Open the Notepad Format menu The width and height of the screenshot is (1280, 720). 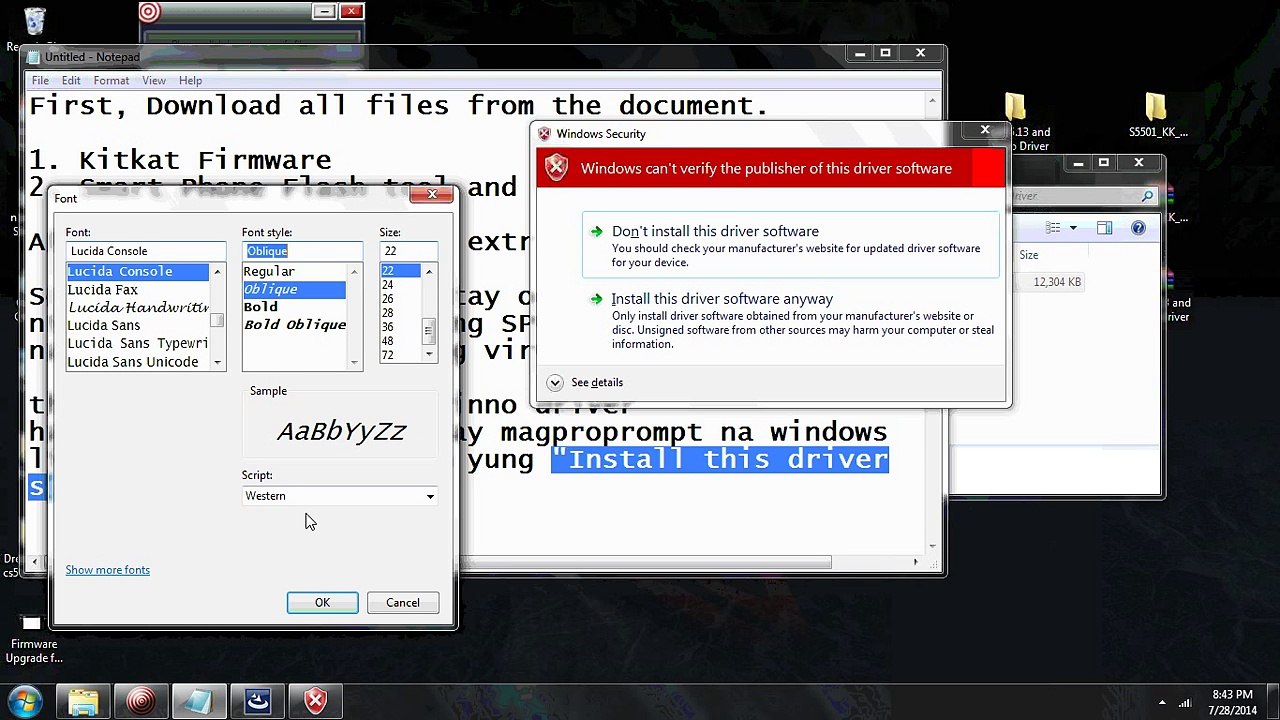pos(111,80)
